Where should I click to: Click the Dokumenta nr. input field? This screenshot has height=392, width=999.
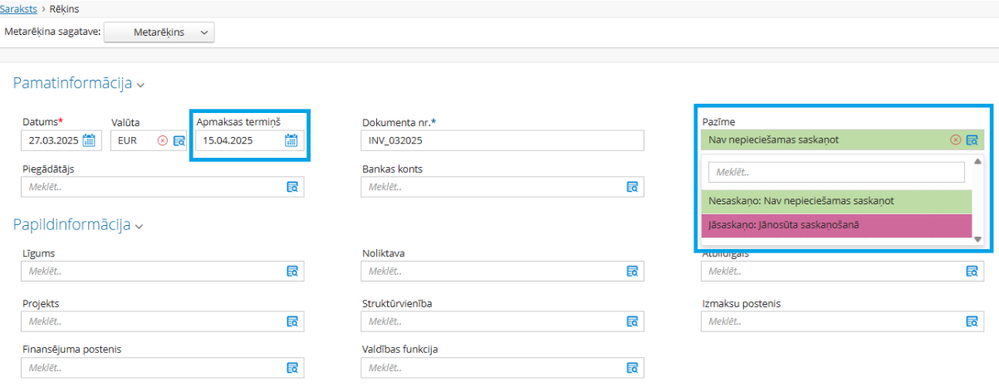pos(503,141)
